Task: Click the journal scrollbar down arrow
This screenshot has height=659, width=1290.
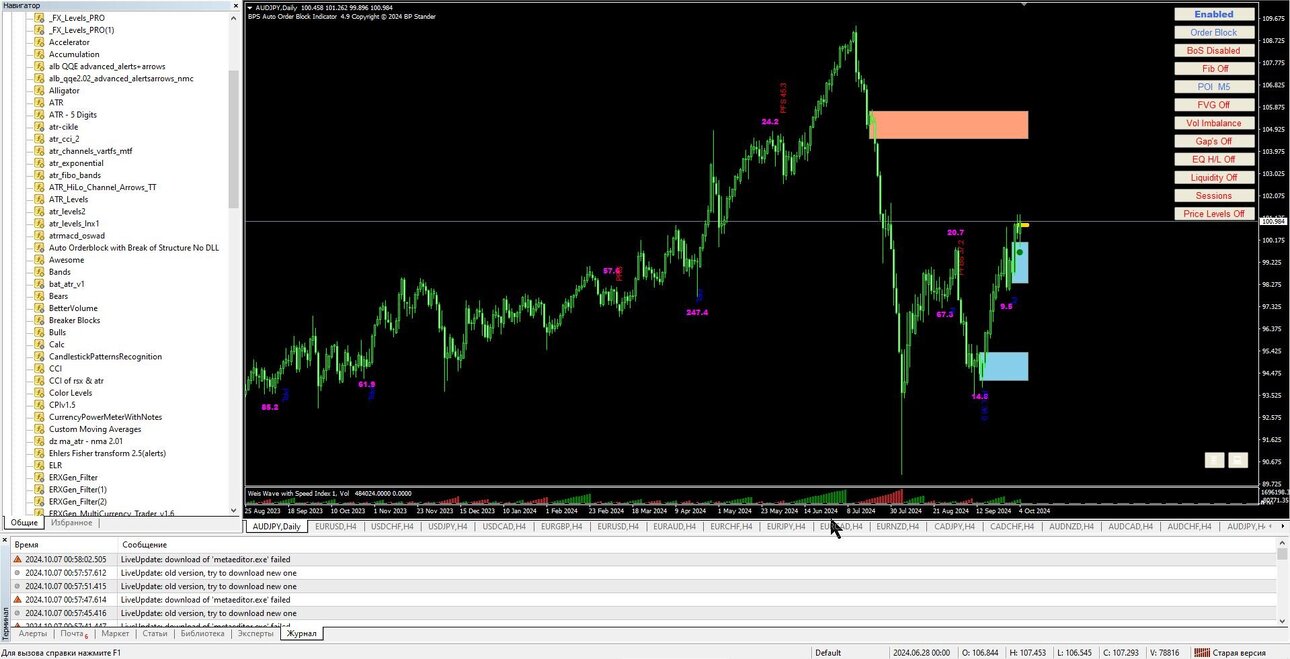Action: pyautogui.click(x=1283, y=620)
